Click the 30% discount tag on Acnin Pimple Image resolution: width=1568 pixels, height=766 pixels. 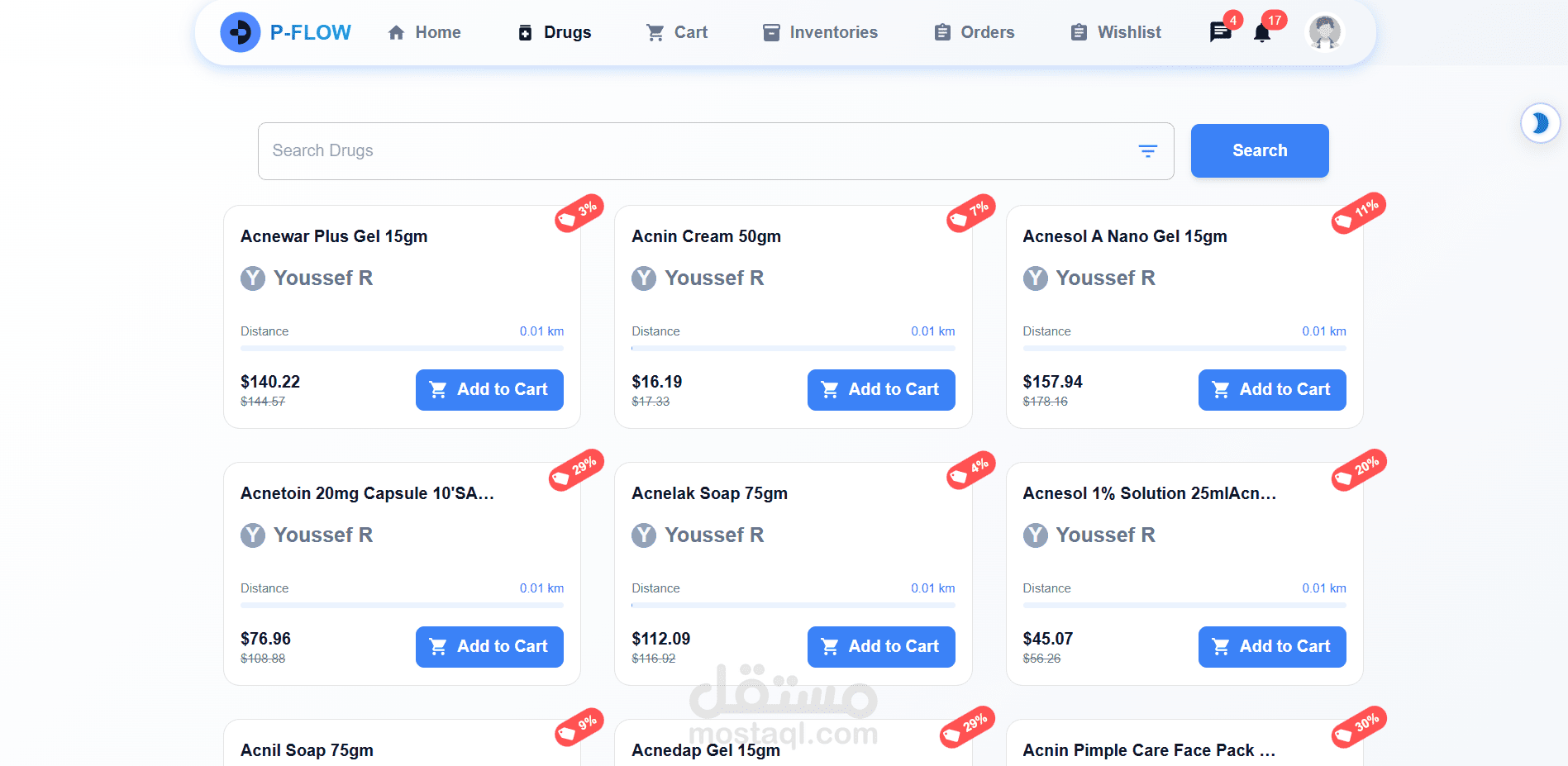pos(1359,727)
